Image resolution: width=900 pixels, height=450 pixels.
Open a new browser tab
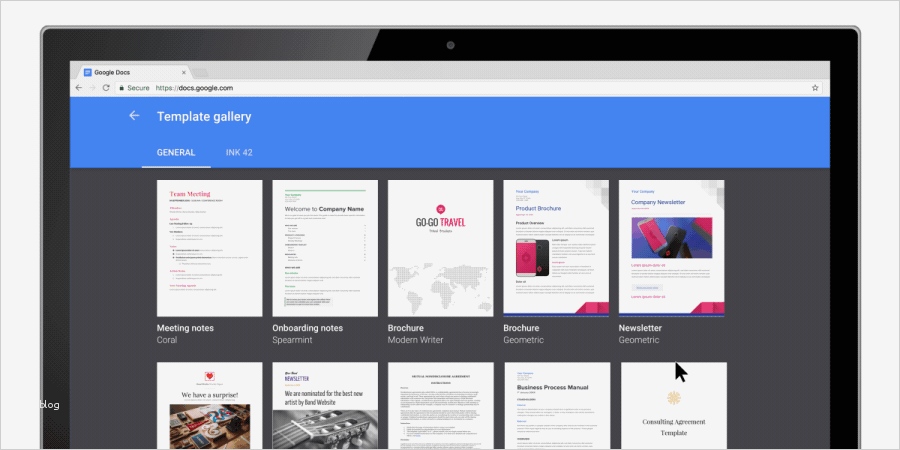tap(200, 73)
